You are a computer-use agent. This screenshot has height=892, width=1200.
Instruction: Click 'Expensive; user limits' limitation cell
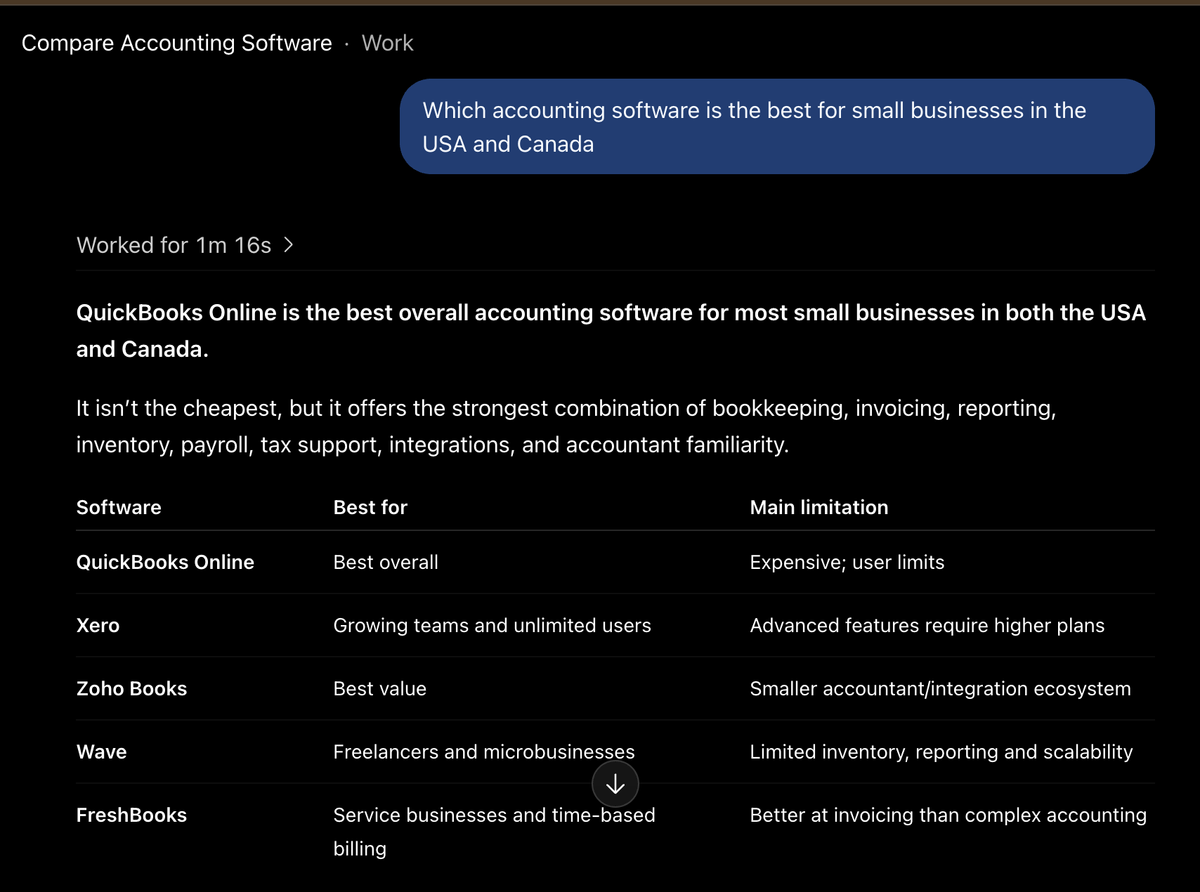(847, 562)
